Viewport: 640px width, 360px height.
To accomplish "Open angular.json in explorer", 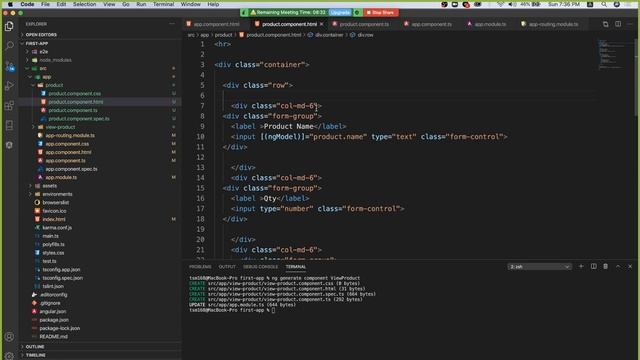I will click(52, 311).
